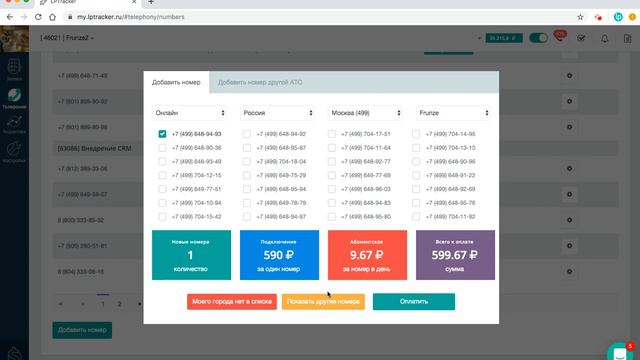Click the browser home icon
Image resolution: width=640 pixels, height=360 pixels.
(52, 17)
